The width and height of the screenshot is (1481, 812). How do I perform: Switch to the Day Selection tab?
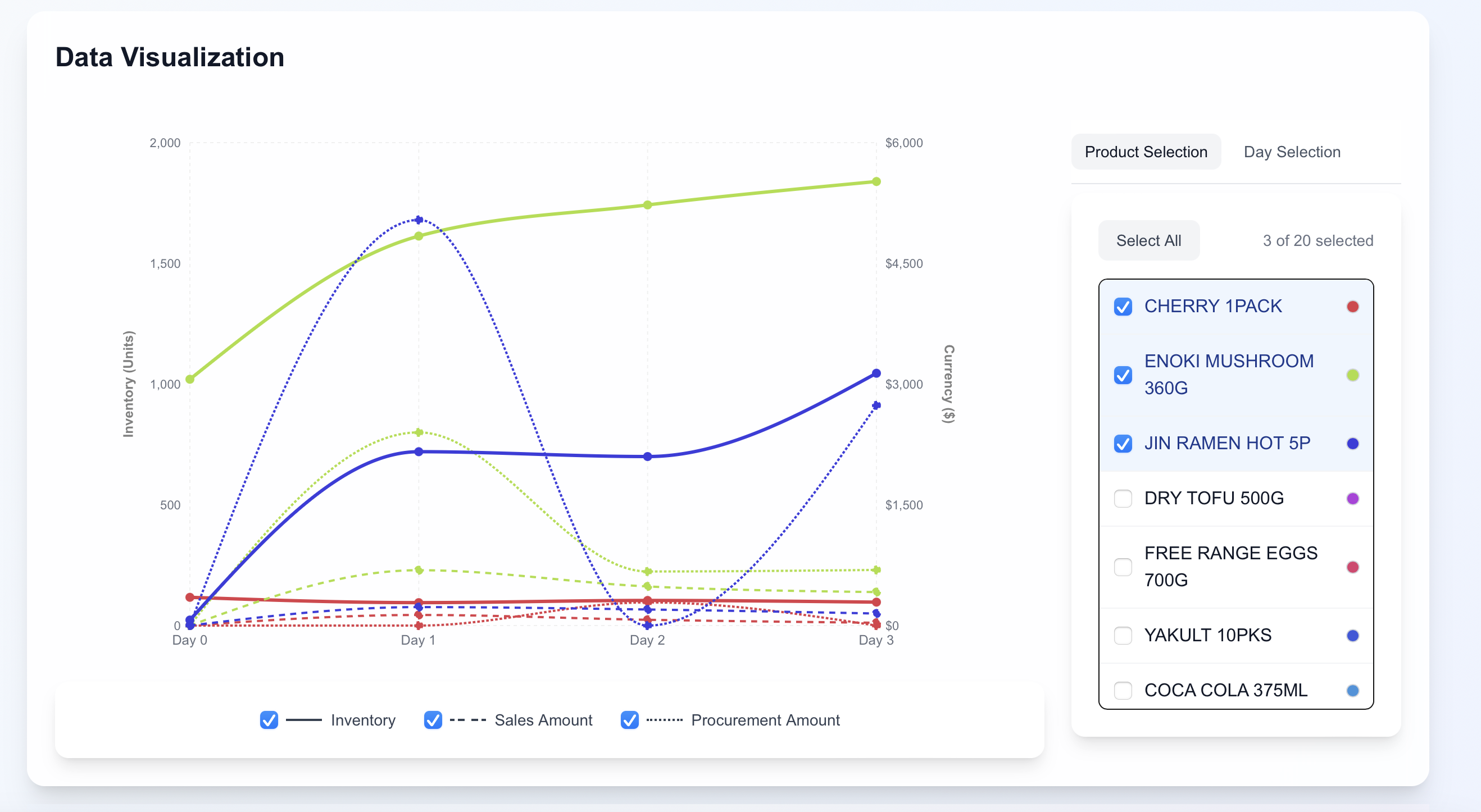tap(1291, 152)
